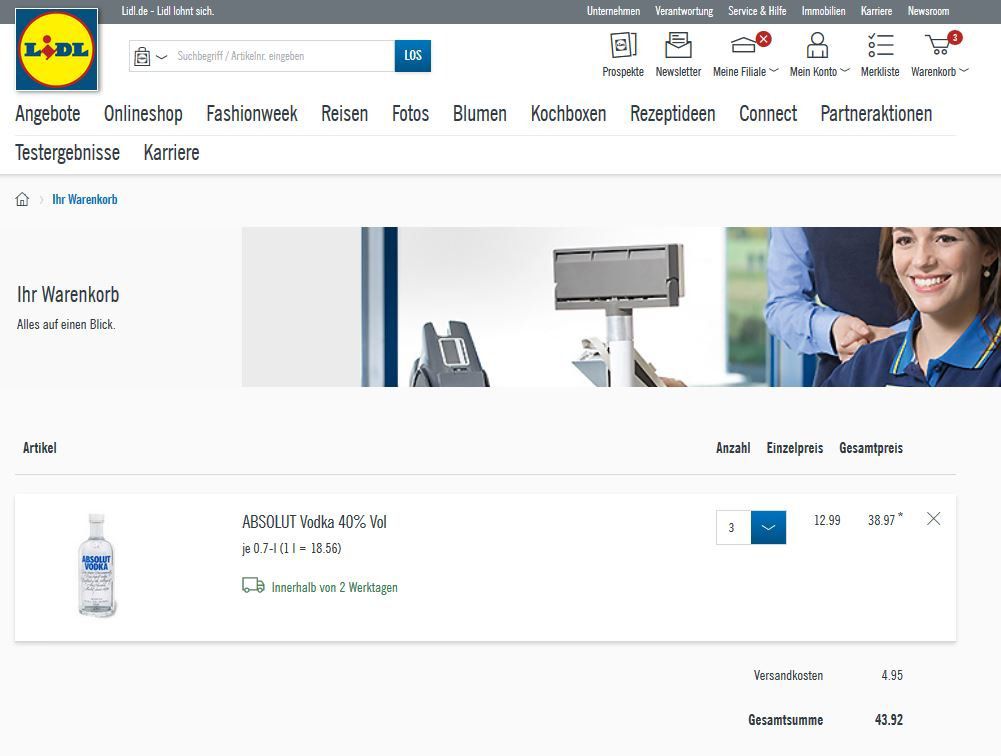
Task: Click the delivery truck icon
Action: (x=253, y=586)
